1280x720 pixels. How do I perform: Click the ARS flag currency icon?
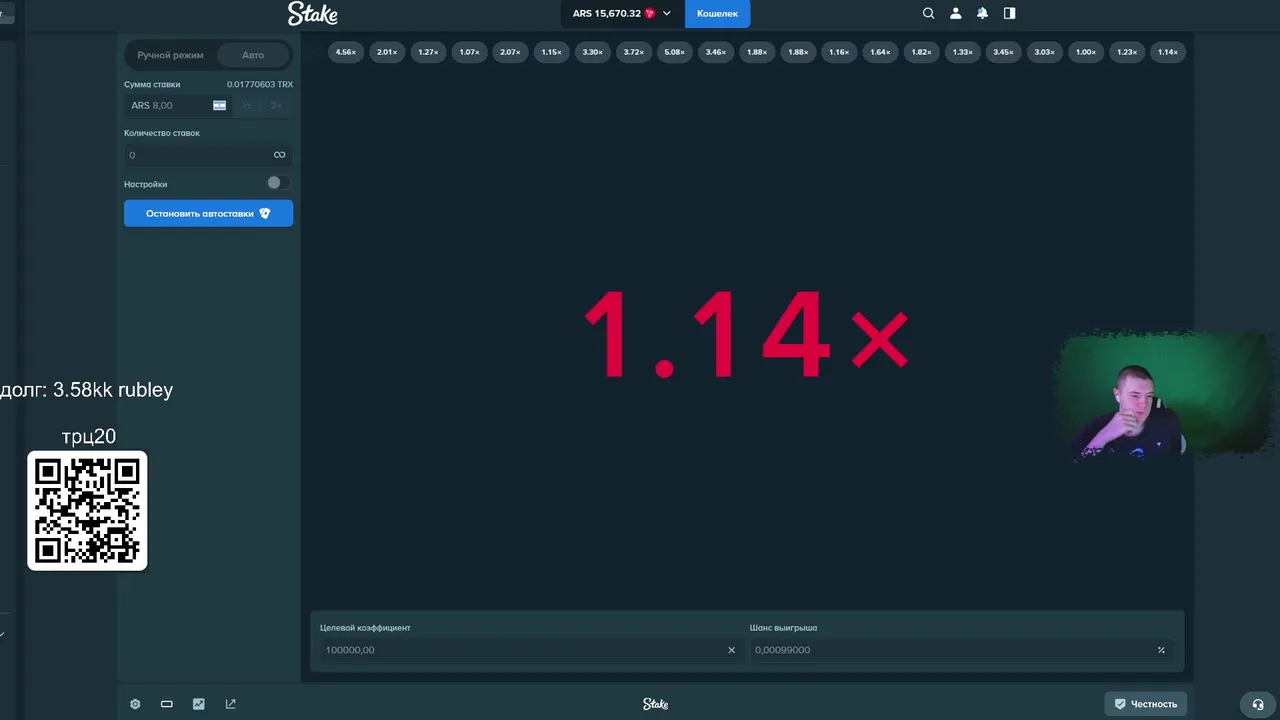[x=219, y=105]
